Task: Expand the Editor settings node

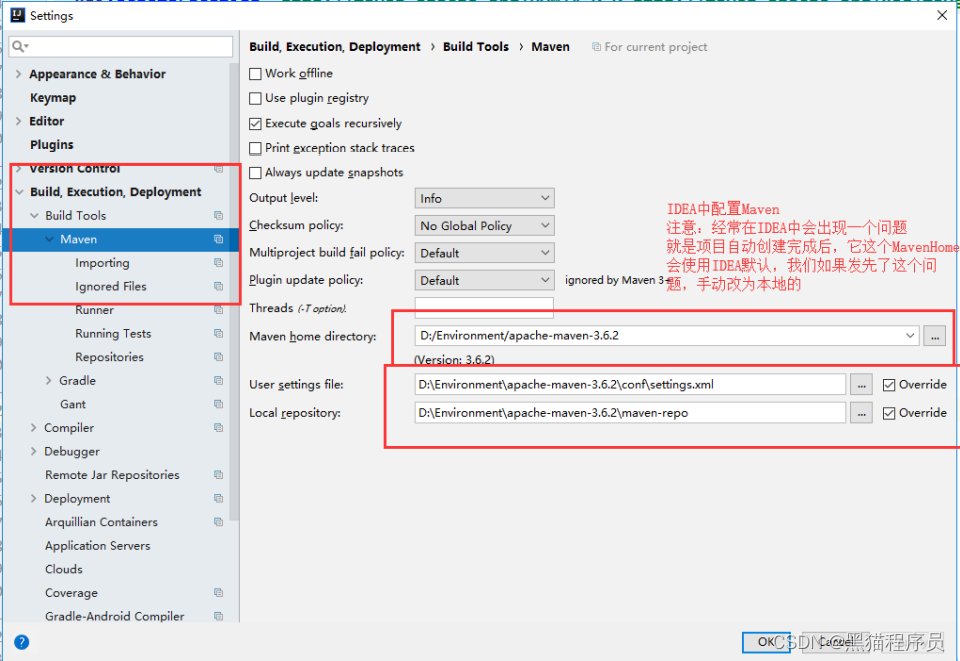Action: point(18,121)
